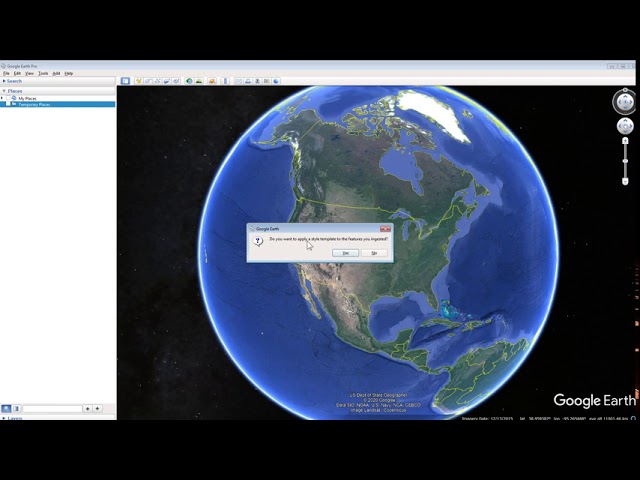Click the Places search input field

[52, 409]
